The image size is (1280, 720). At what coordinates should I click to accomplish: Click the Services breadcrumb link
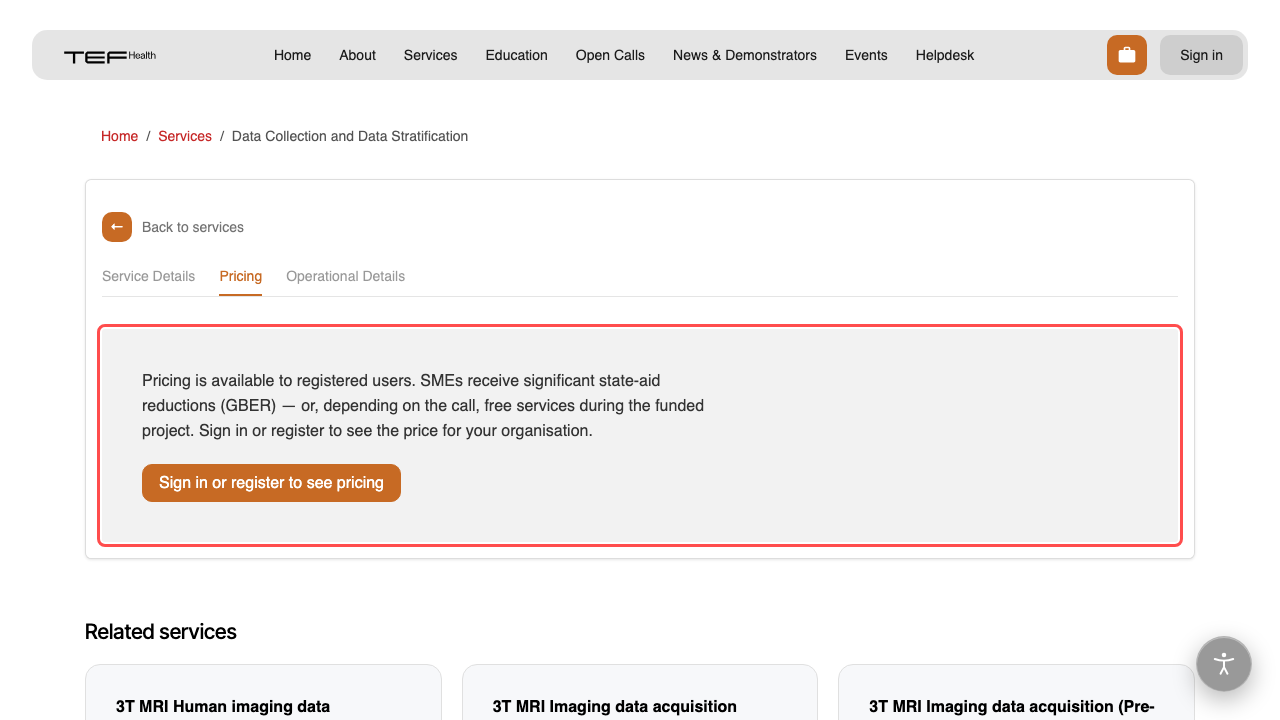(x=185, y=136)
